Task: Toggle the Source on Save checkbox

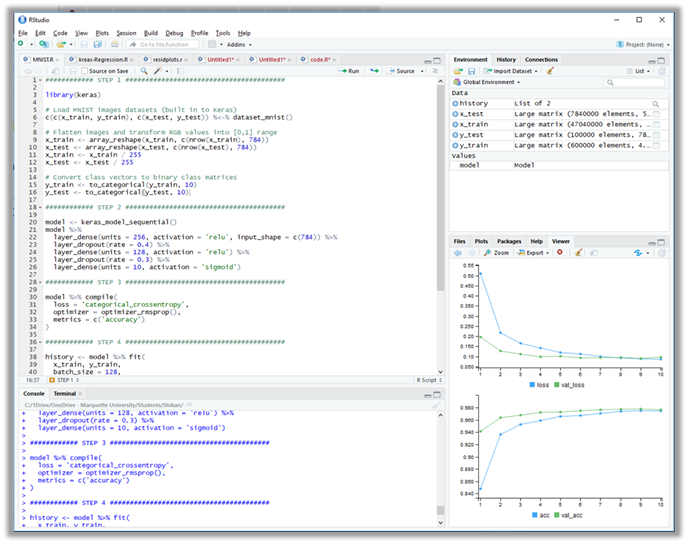Action: click(x=83, y=71)
